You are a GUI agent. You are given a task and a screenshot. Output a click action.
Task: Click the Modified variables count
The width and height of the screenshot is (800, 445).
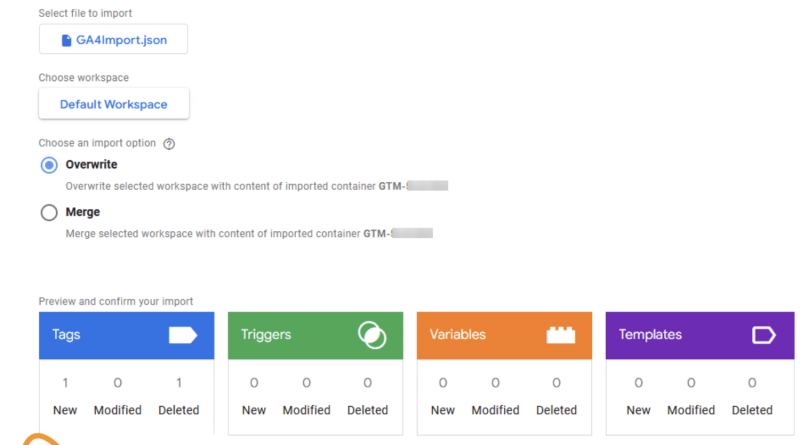click(495, 383)
